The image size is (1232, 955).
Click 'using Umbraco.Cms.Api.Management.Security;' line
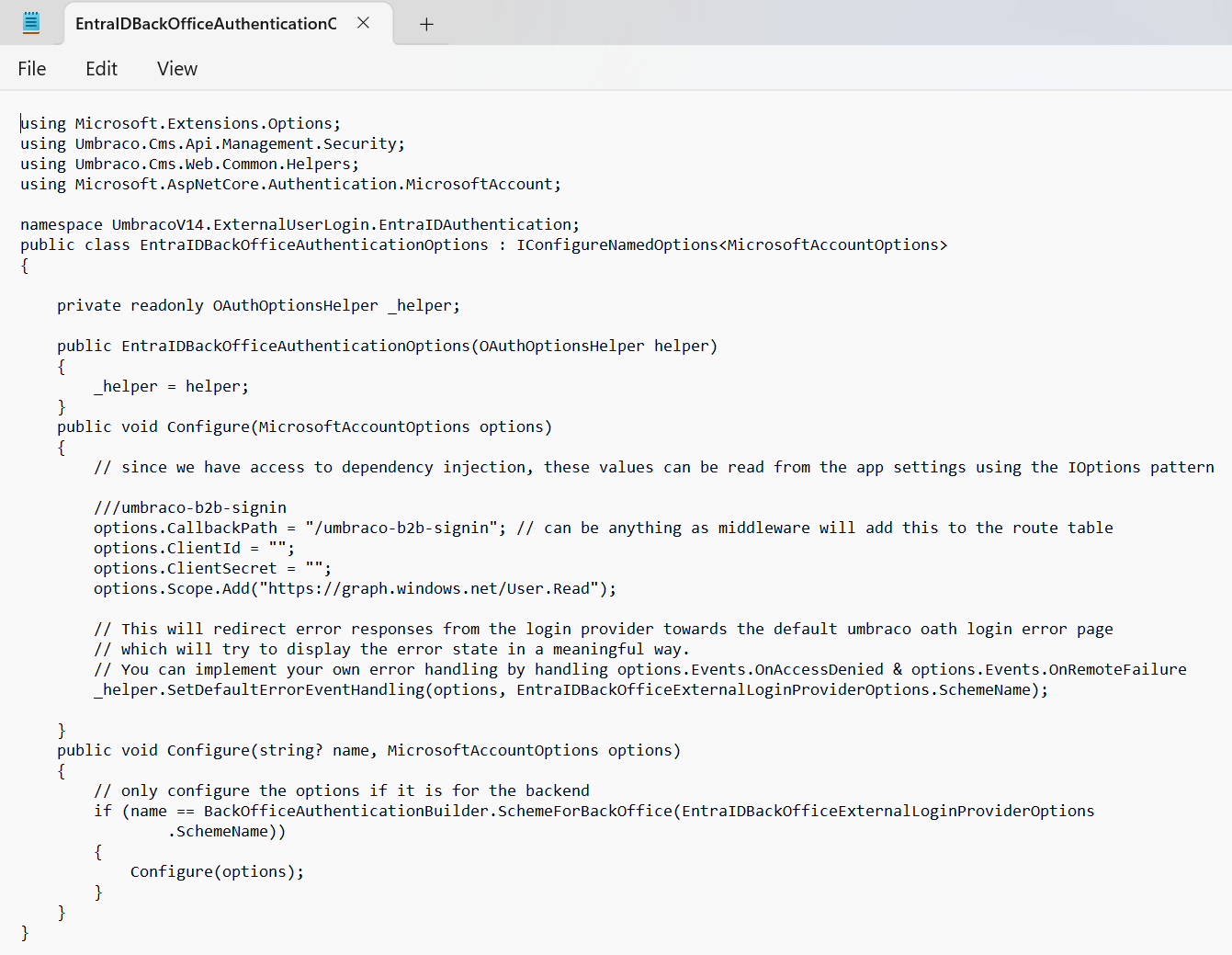pos(212,143)
